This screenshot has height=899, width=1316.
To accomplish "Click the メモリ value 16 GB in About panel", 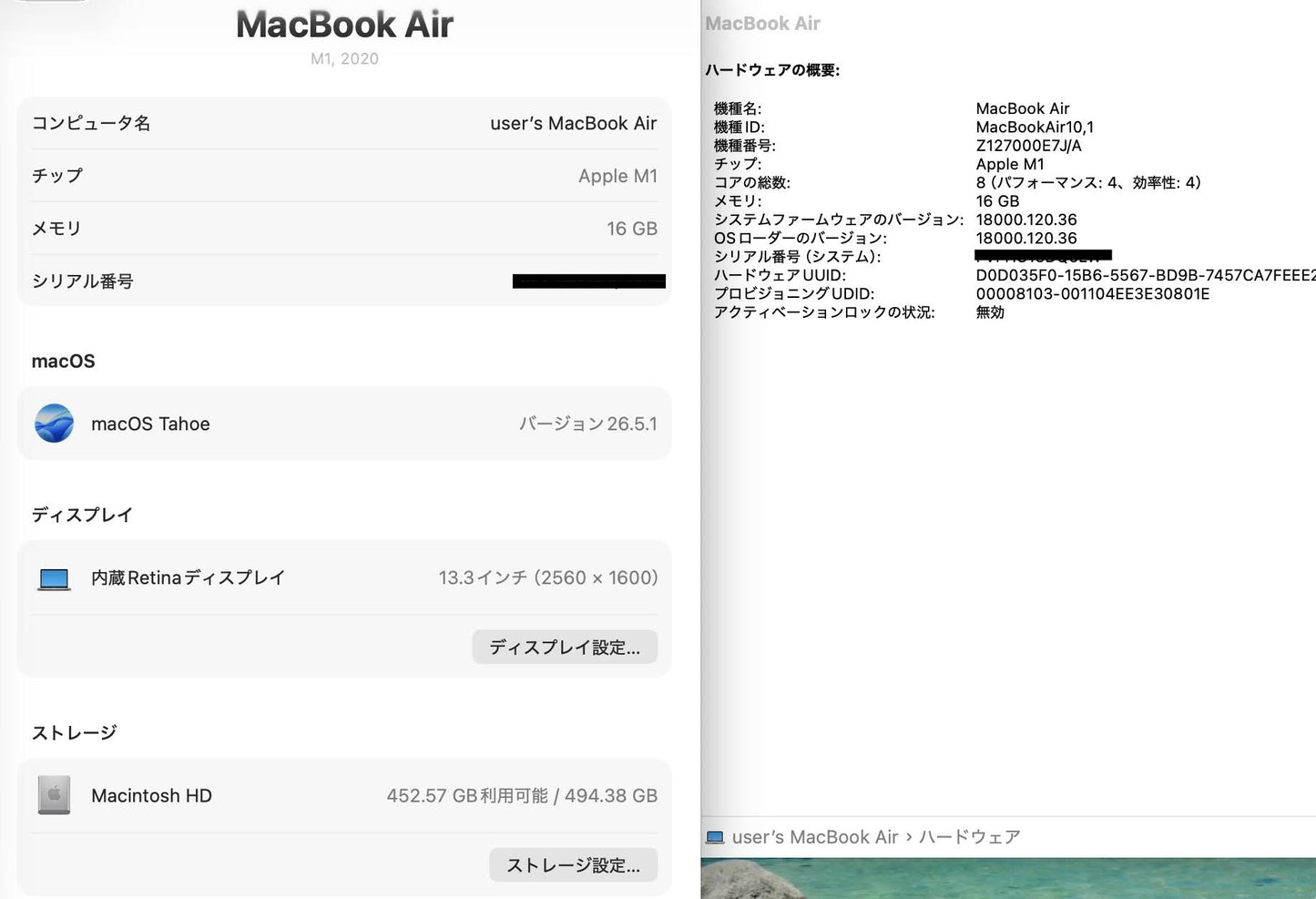I will [632, 229].
